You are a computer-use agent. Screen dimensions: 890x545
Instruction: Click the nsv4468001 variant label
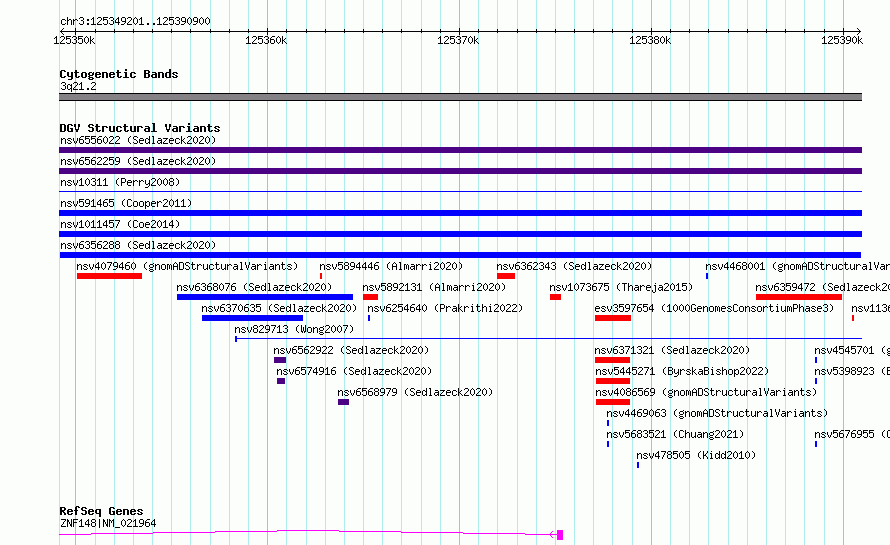pyautogui.click(x=797, y=266)
